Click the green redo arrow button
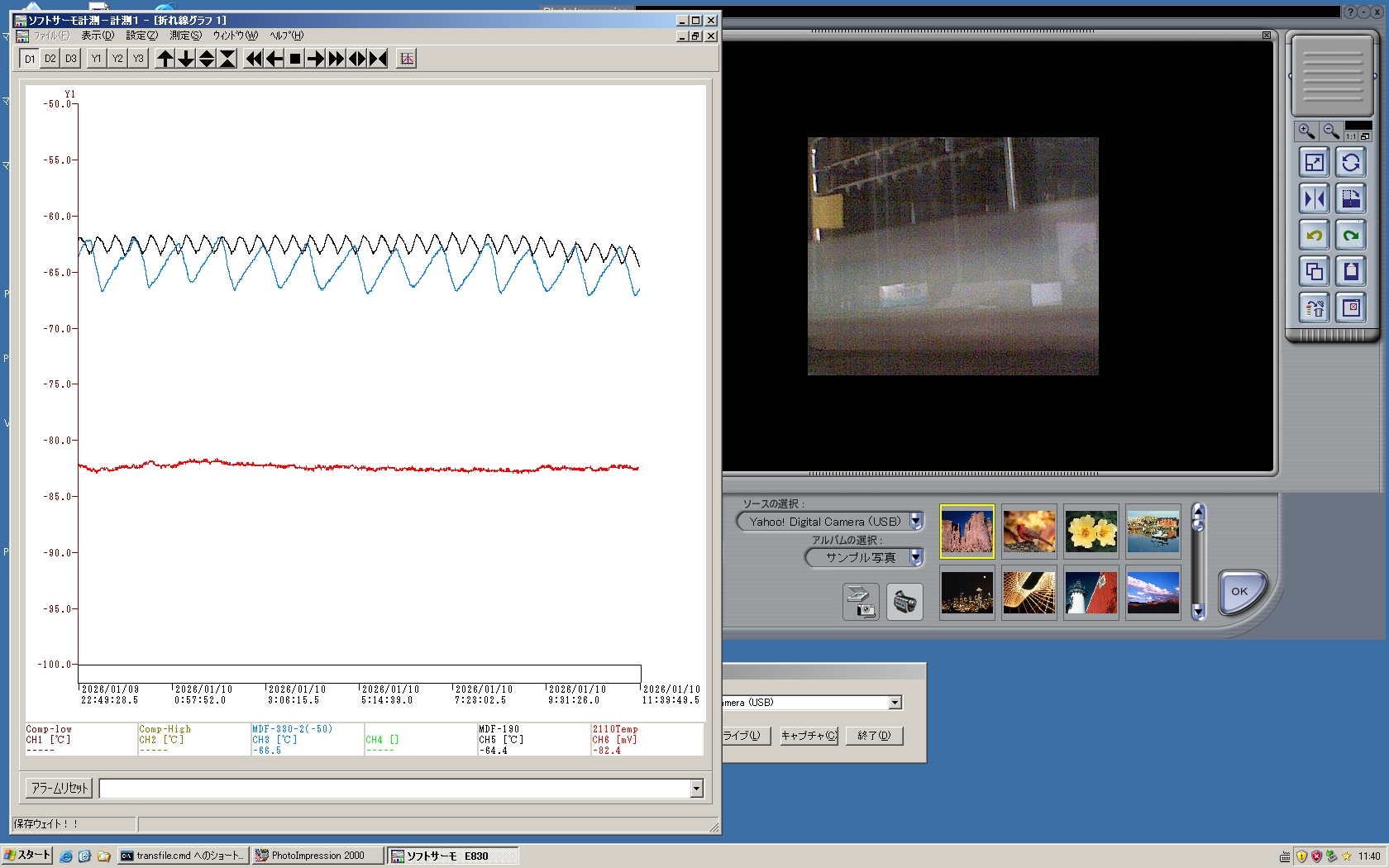The height and width of the screenshot is (868, 1389). (1351, 236)
